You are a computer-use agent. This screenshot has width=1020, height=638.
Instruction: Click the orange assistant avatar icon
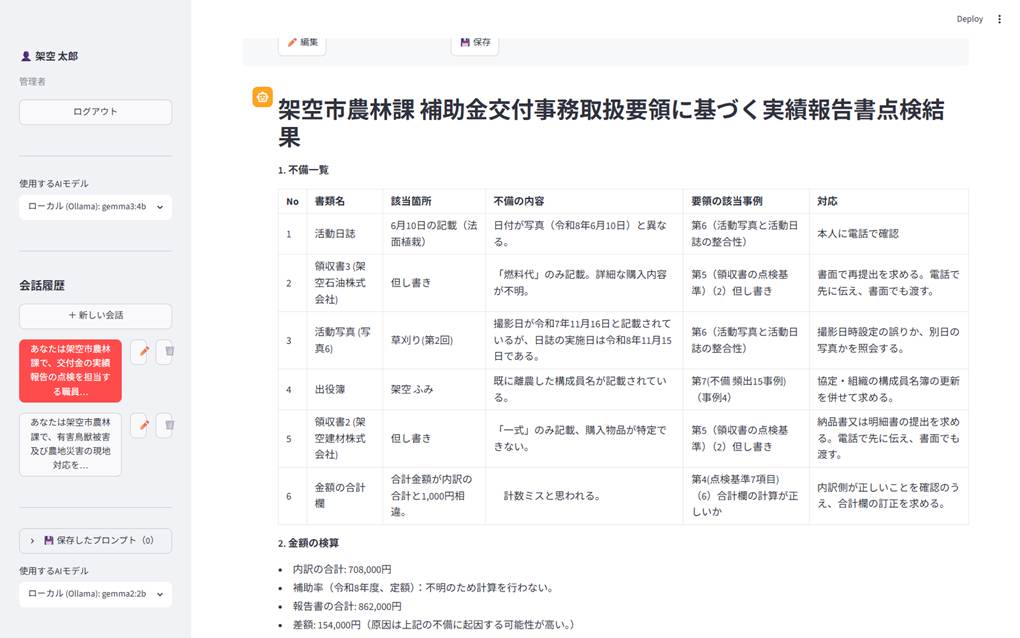pyautogui.click(x=262, y=97)
